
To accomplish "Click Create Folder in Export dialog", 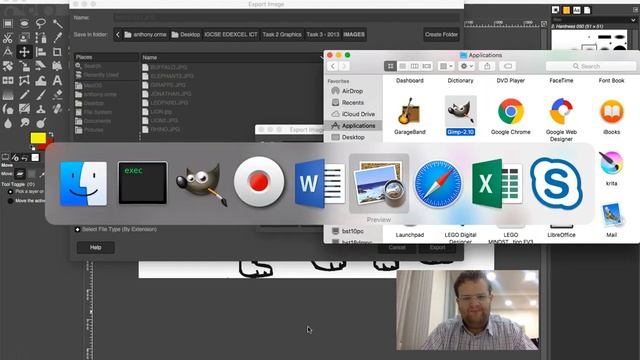I will 441,34.
